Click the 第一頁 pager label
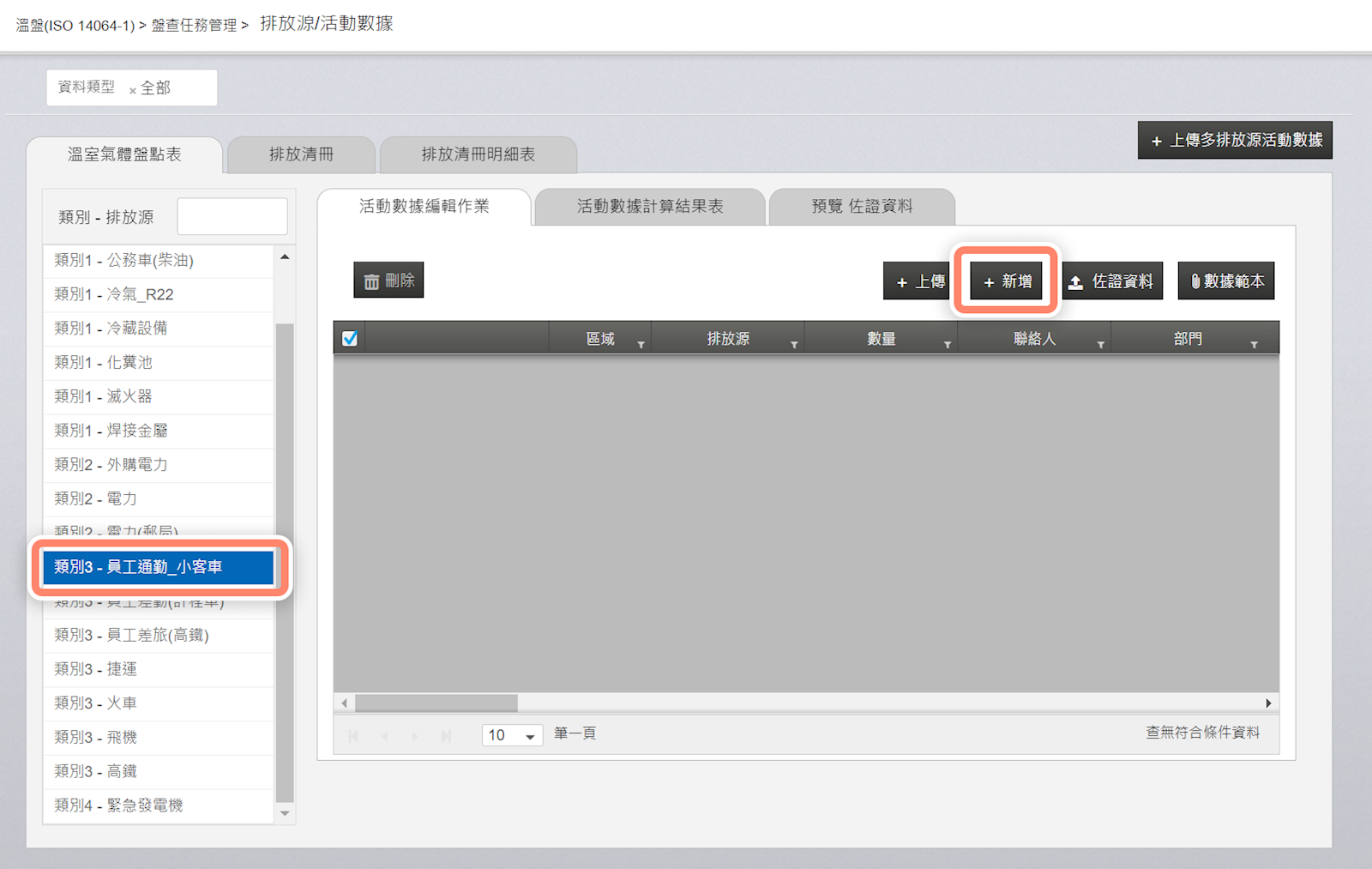The width and height of the screenshot is (1372, 869). point(575,733)
